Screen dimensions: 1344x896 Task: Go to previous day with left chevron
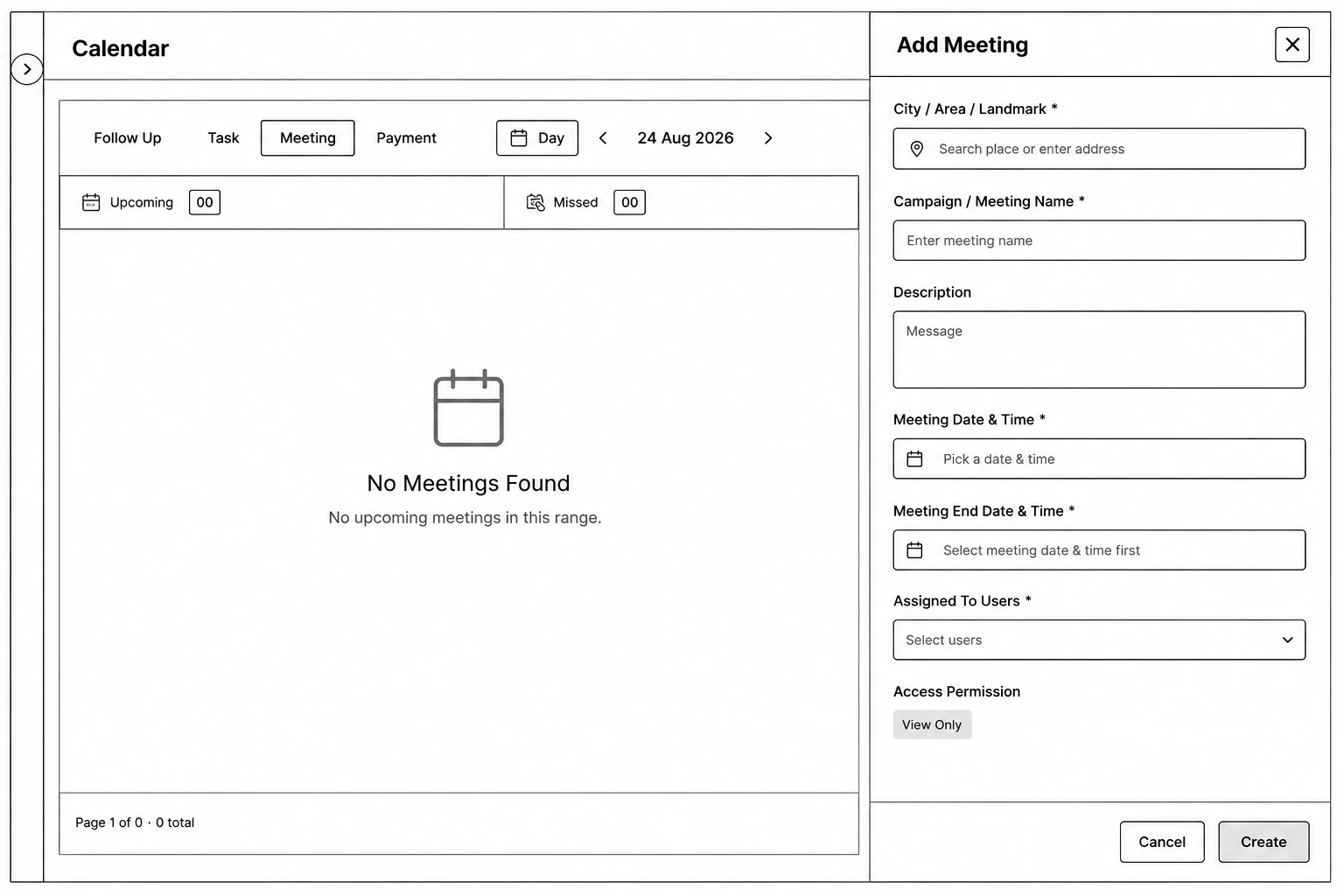[x=603, y=138]
